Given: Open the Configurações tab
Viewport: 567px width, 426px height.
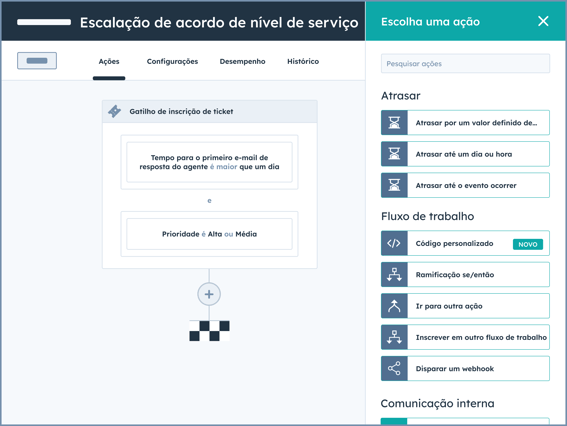Looking at the screenshot, I should tap(172, 61).
